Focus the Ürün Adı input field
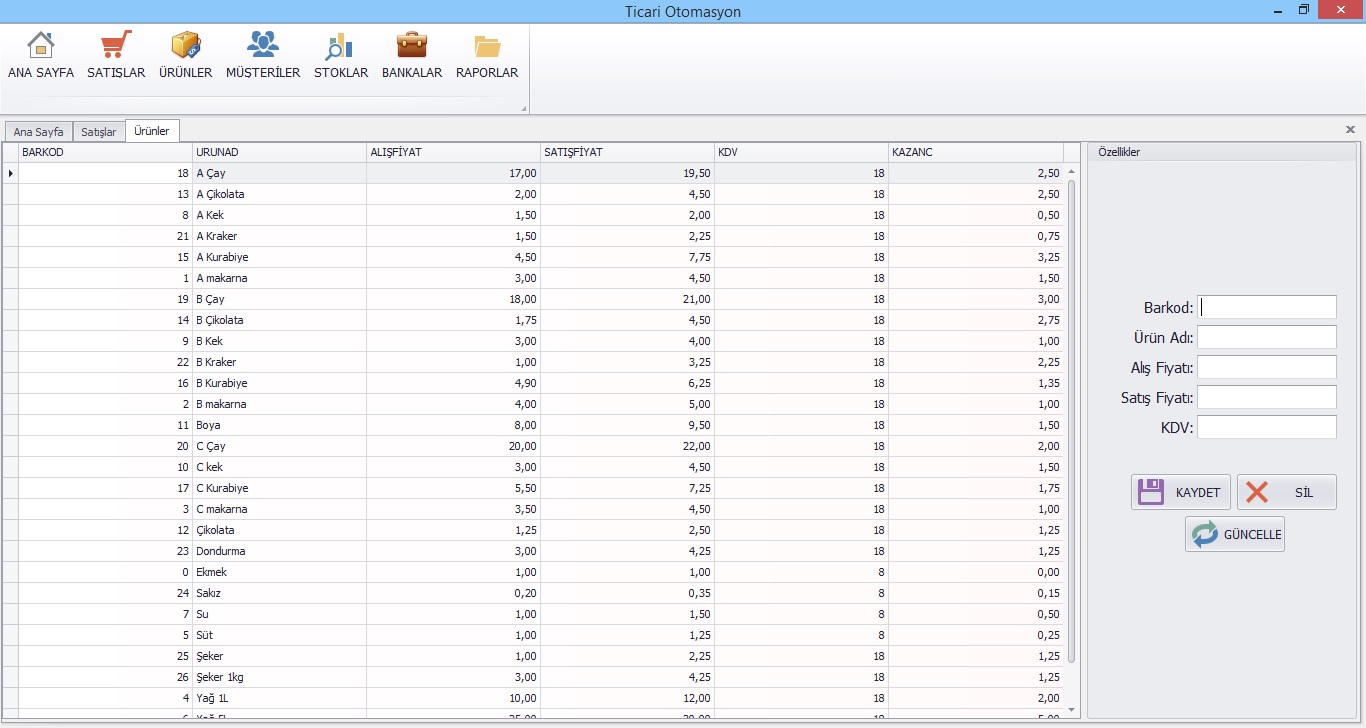The image size is (1366, 728). pos(1267,337)
